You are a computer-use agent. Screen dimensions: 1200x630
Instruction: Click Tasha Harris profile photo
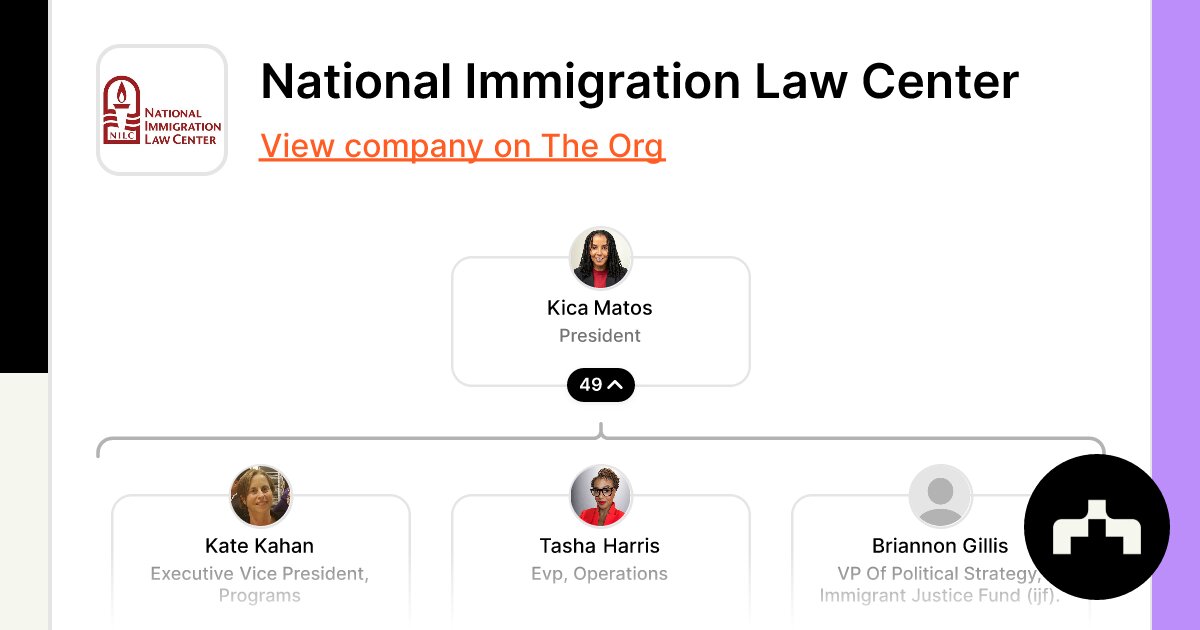tap(601, 496)
